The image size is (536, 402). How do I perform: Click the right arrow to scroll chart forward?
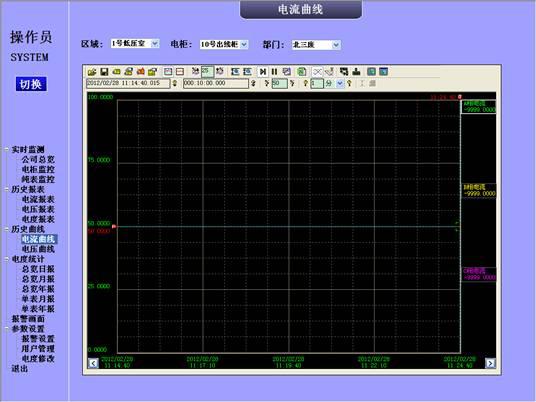[x=490, y=363]
